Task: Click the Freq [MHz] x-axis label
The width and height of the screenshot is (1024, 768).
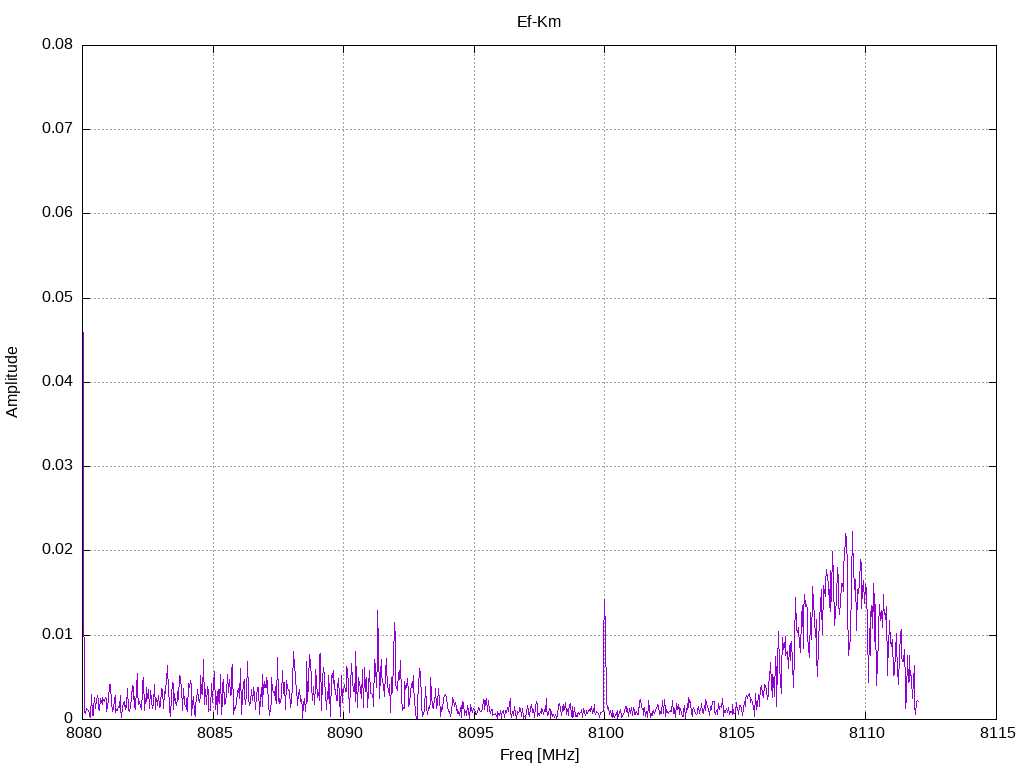Action: [x=539, y=755]
